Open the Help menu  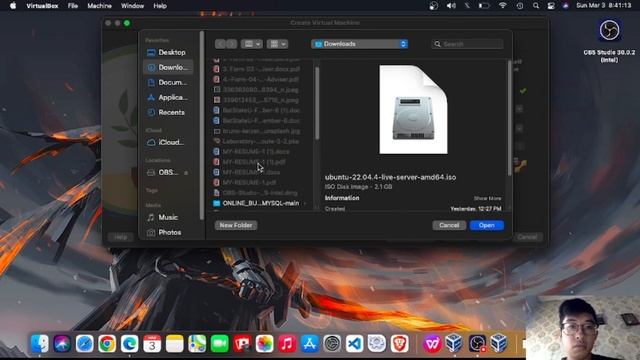point(160,6)
